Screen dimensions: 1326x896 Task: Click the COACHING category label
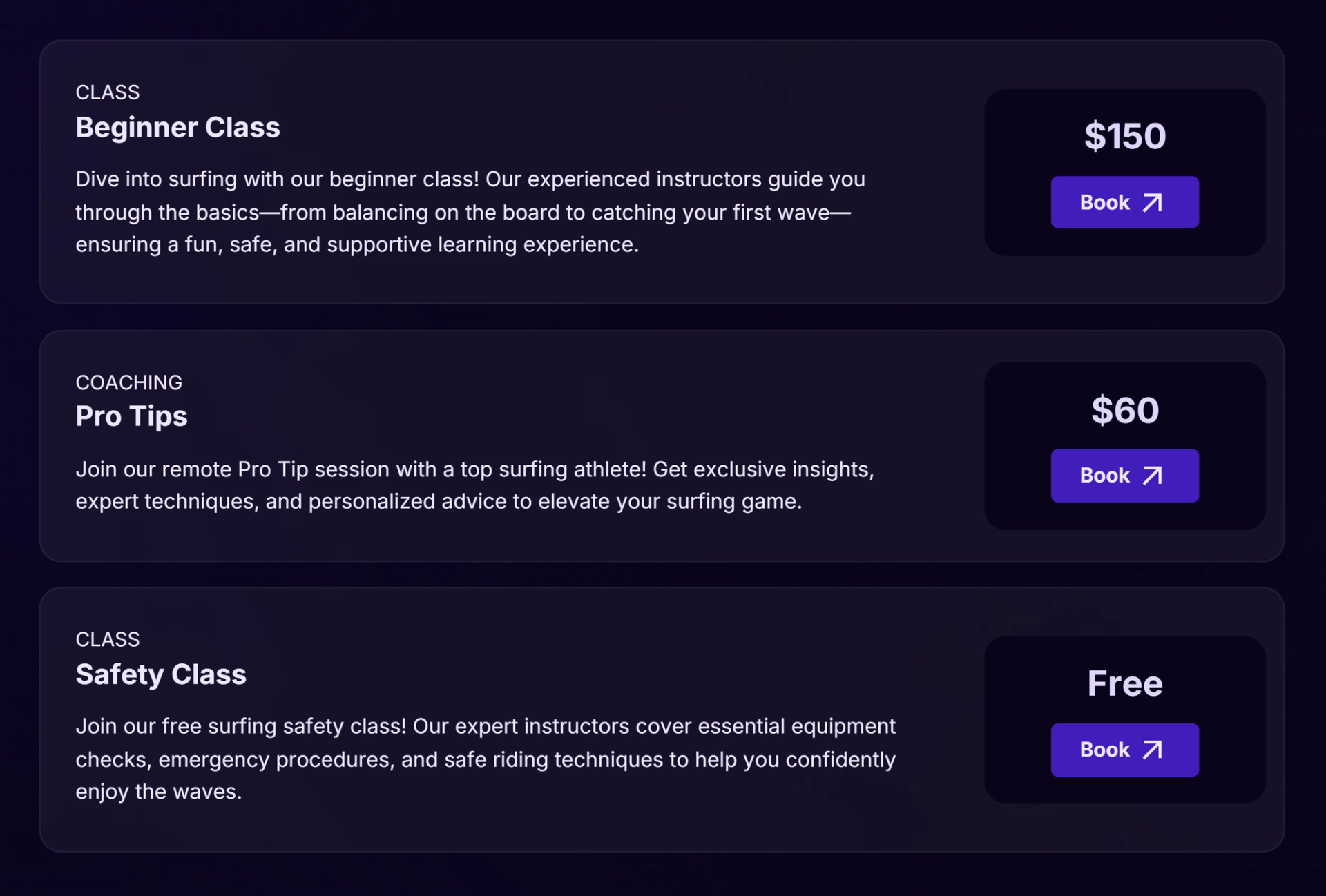coord(128,382)
